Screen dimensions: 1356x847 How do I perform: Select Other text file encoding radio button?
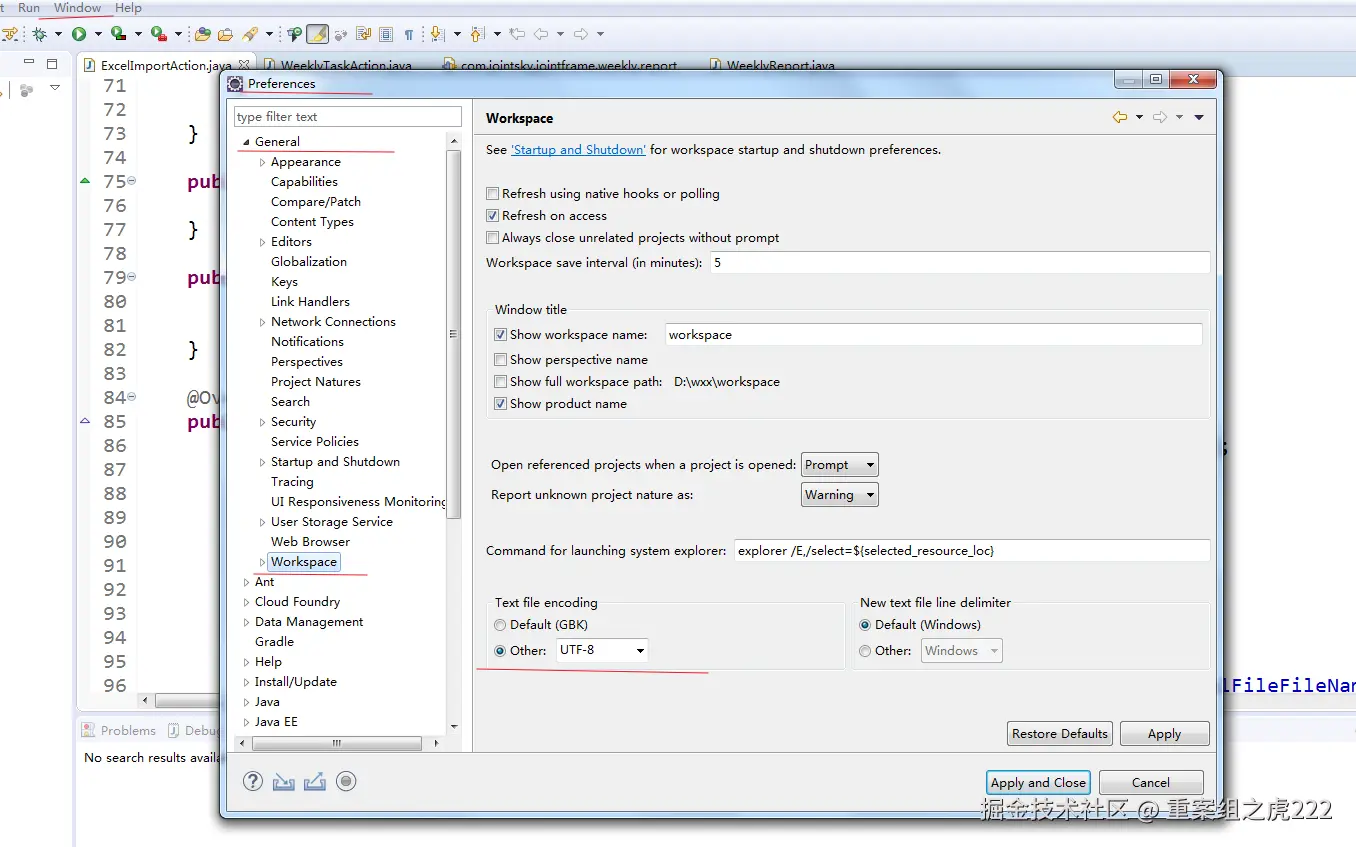coord(500,651)
